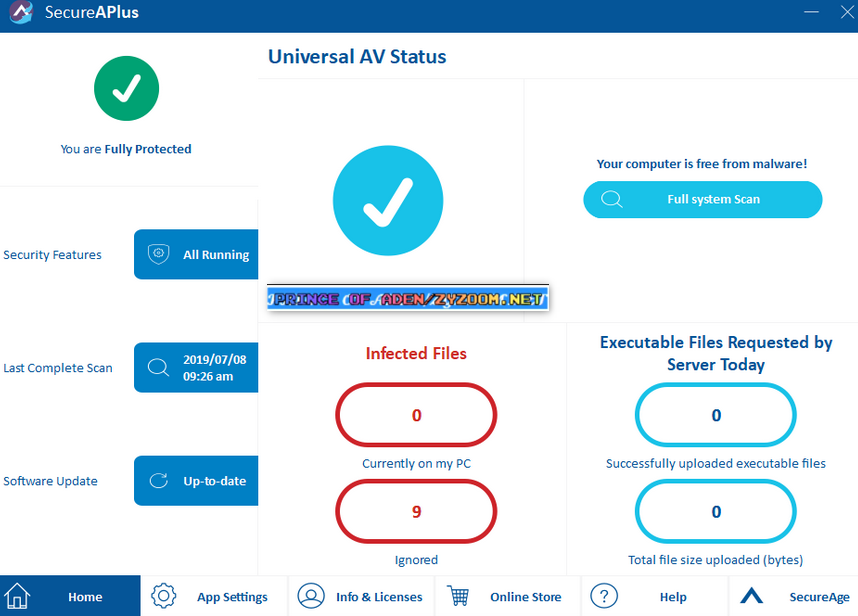Viewport: 858px width, 616px height.
Task: Check the Up-to-date software update button
Action: click(x=196, y=481)
